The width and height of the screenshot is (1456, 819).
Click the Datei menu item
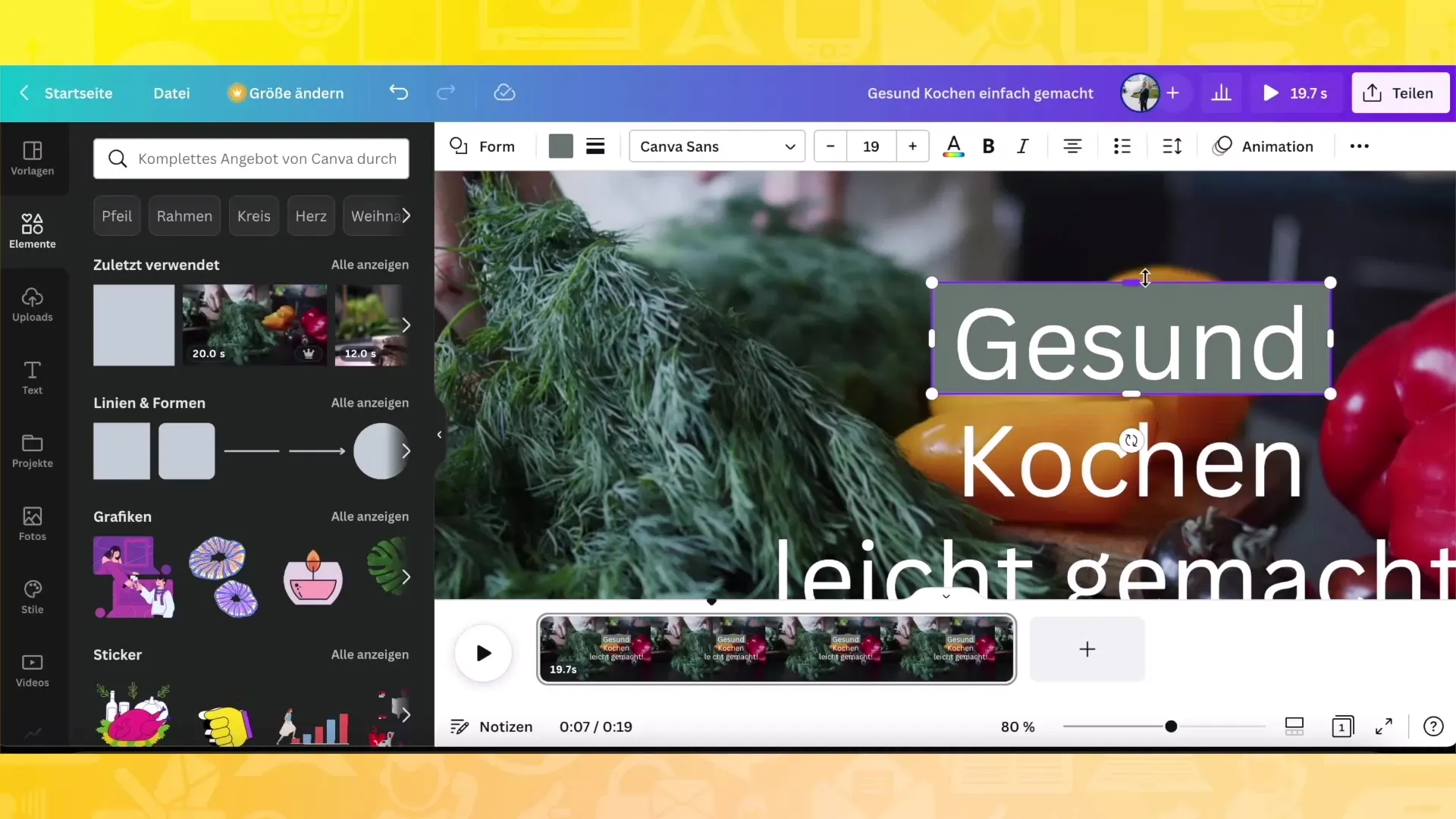pos(172,93)
